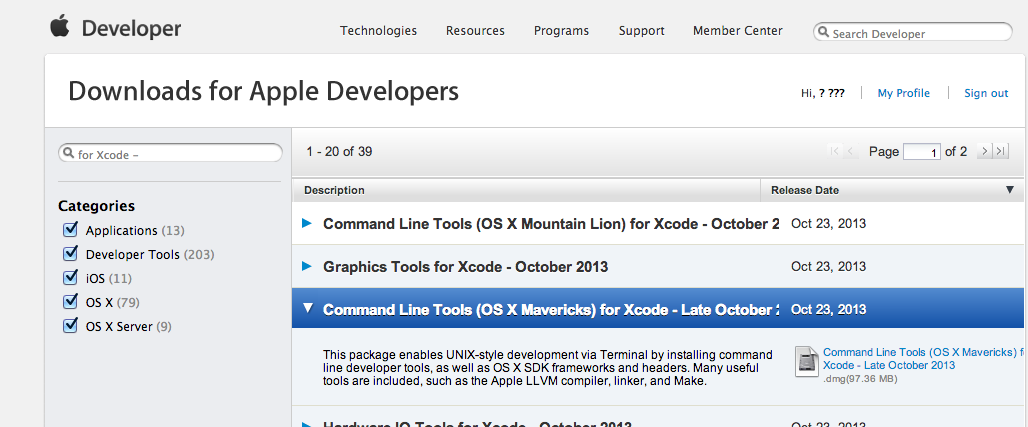
Task: Click 'Downloads for Apple Developers' heading
Action: click(264, 91)
